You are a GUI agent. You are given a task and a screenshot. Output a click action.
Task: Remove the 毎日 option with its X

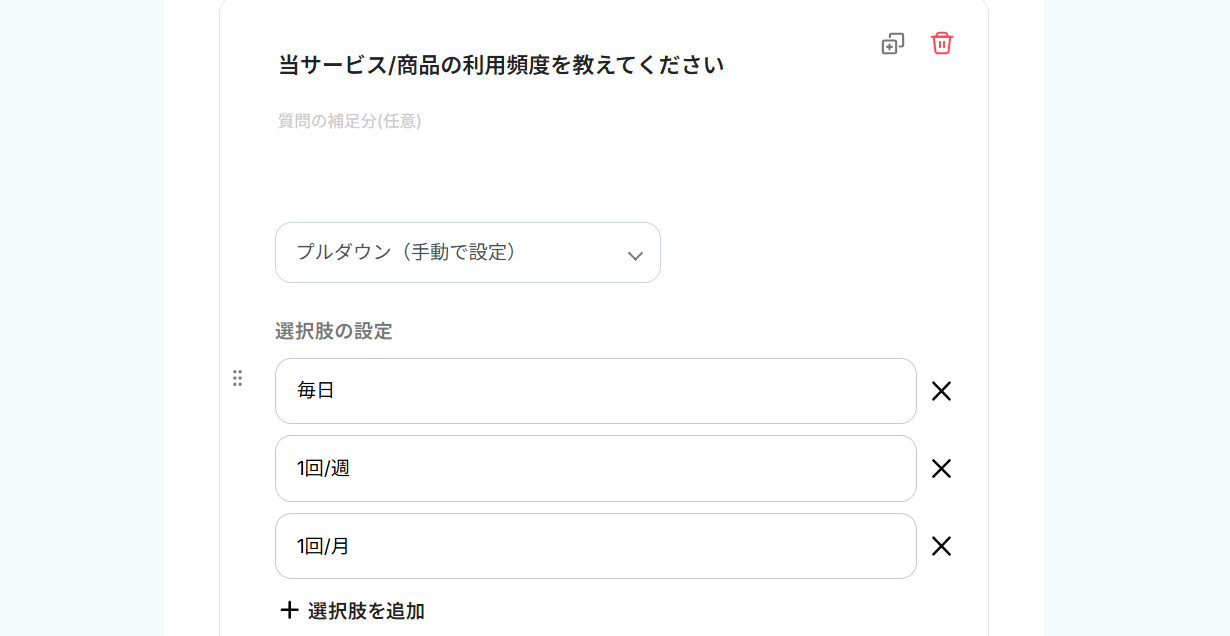(x=941, y=391)
